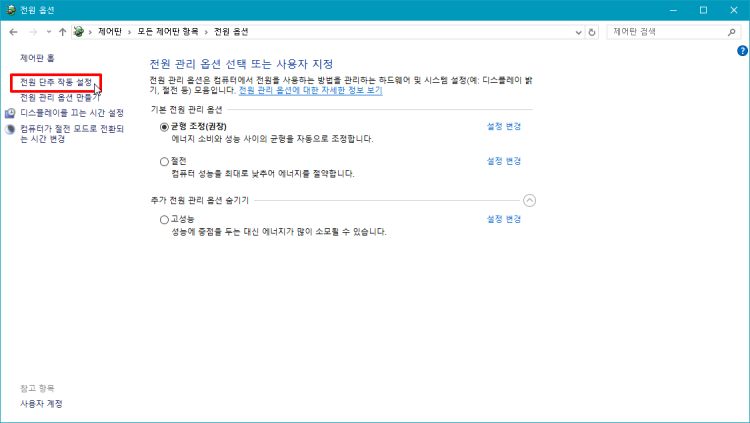
Task: Select the 균형 조정(권장) power plan
Action: [x=165, y=127]
